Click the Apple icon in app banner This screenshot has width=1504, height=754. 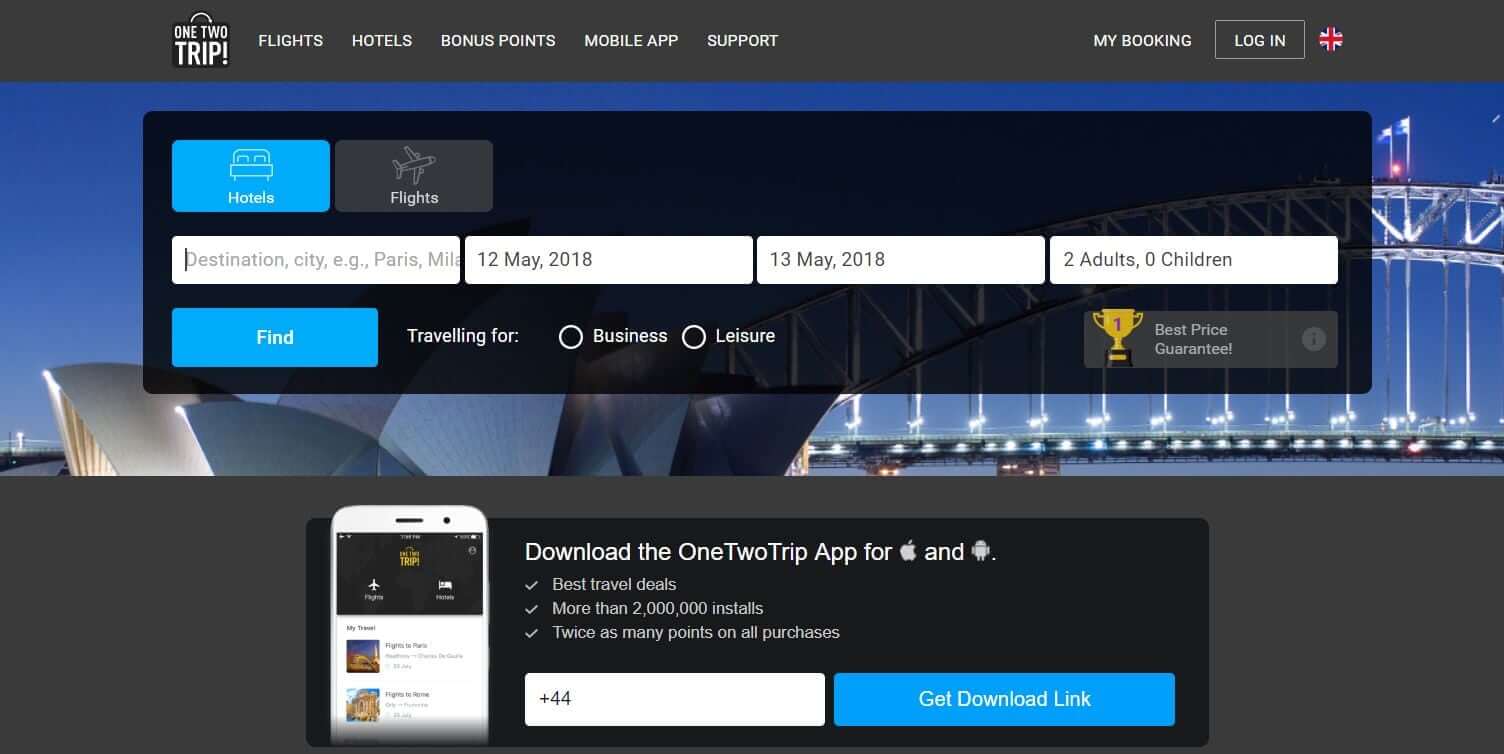(908, 550)
